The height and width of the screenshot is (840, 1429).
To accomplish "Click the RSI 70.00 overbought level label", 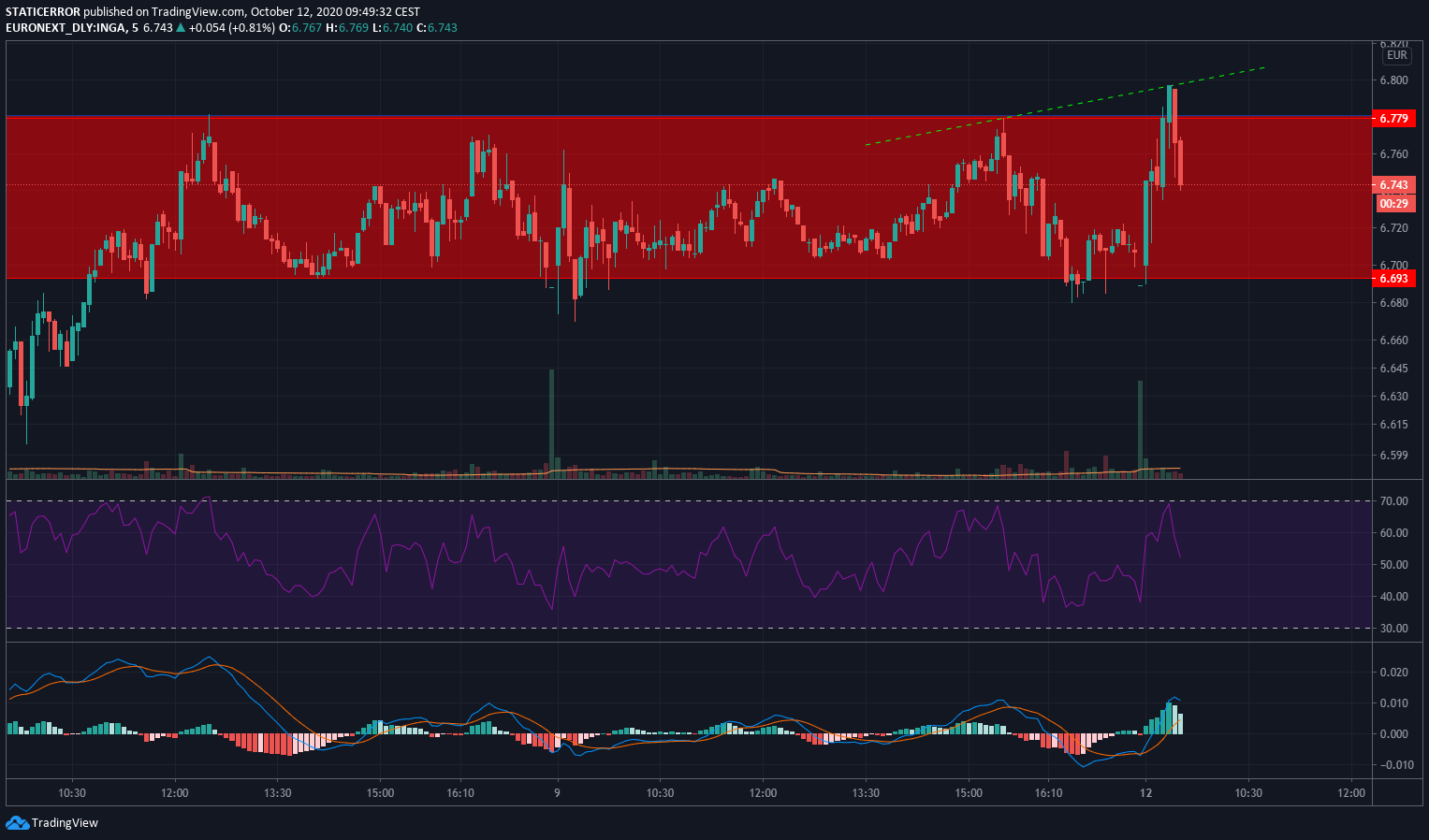I will pyautogui.click(x=1393, y=501).
